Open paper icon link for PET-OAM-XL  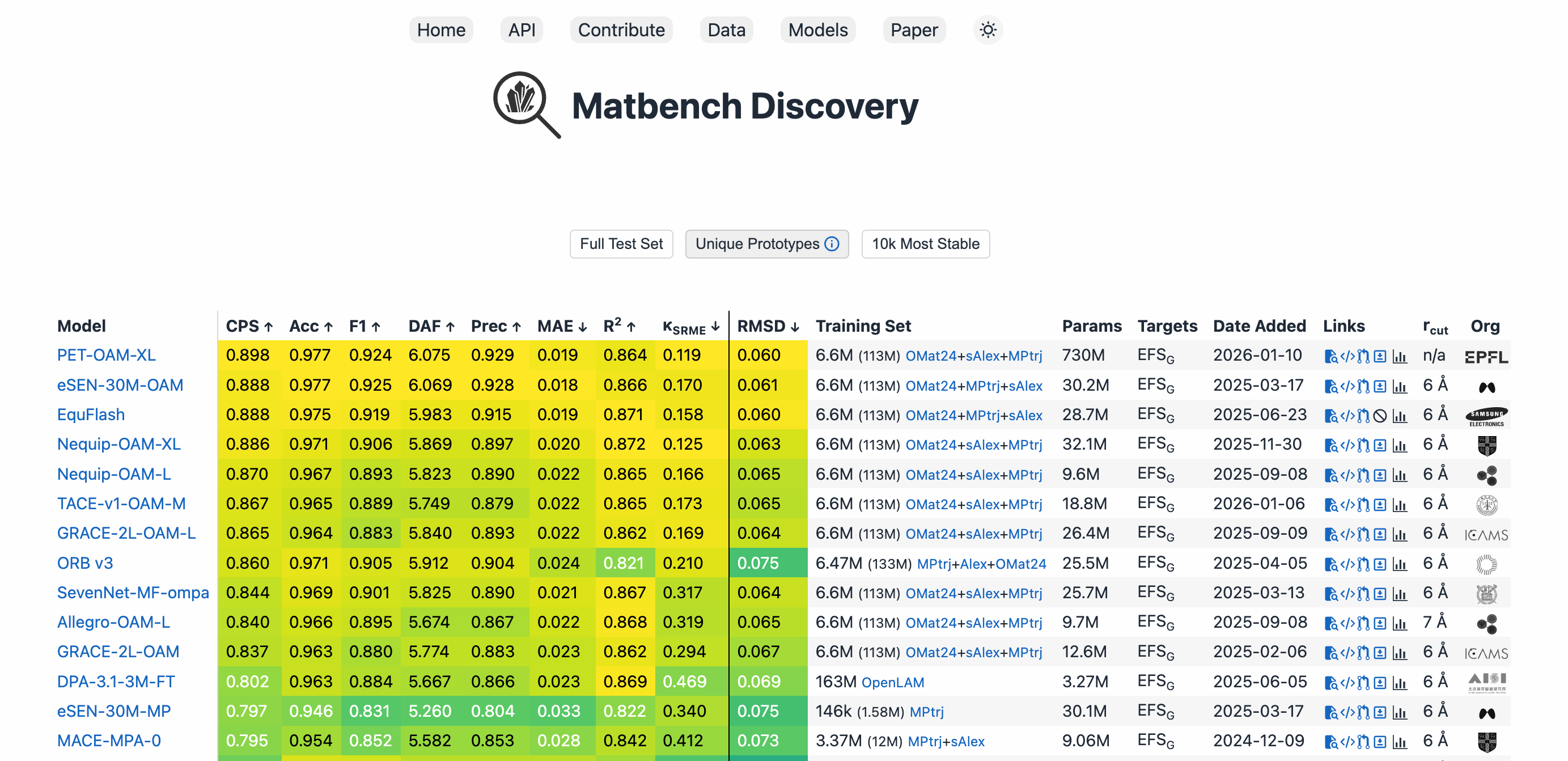(x=1330, y=357)
